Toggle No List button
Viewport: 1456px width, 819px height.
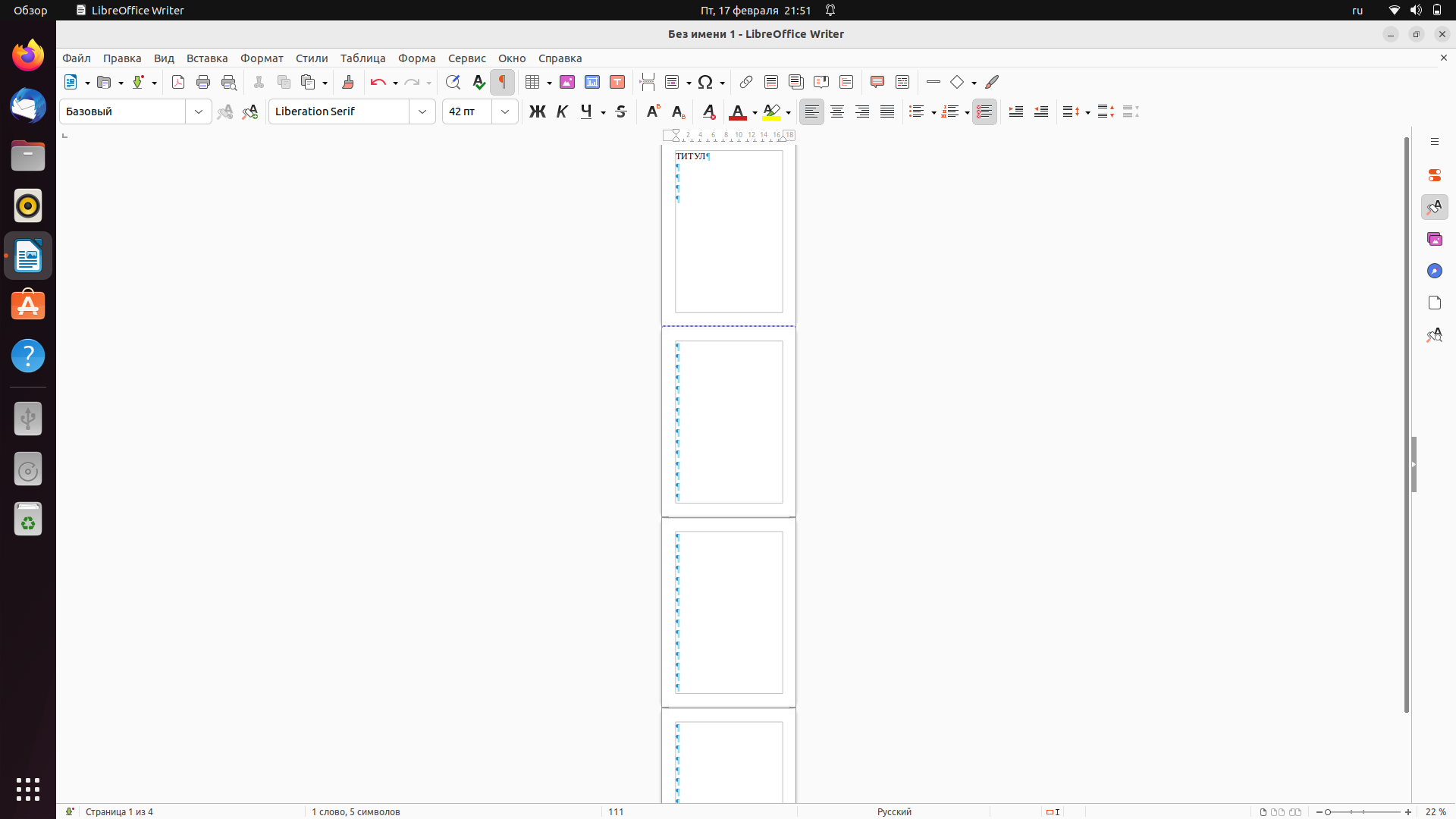point(984,111)
